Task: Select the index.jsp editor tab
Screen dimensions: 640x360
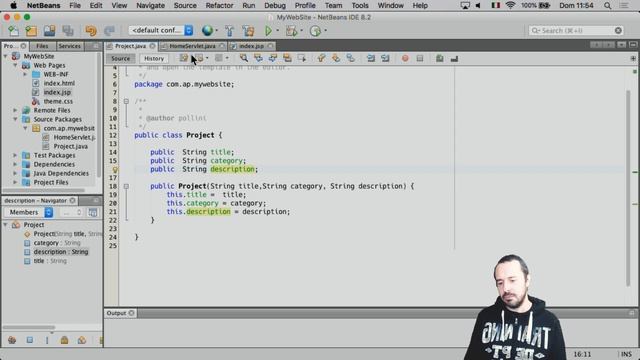Action: (x=251, y=46)
